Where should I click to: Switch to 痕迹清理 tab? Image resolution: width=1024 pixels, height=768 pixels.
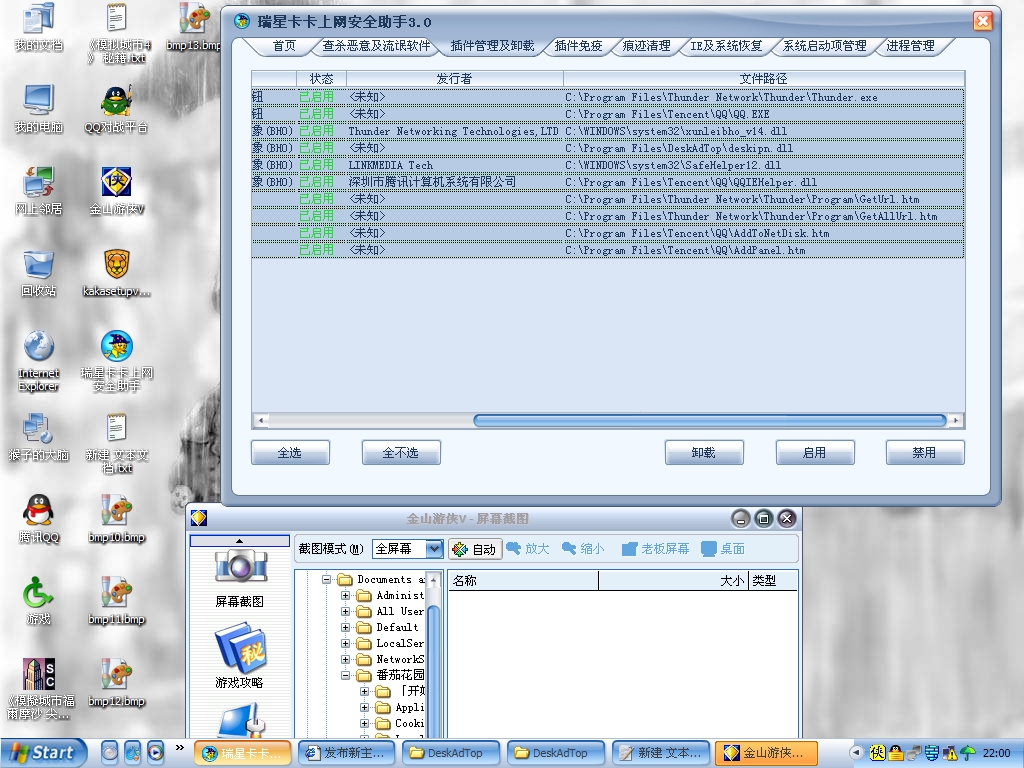(647, 46)
